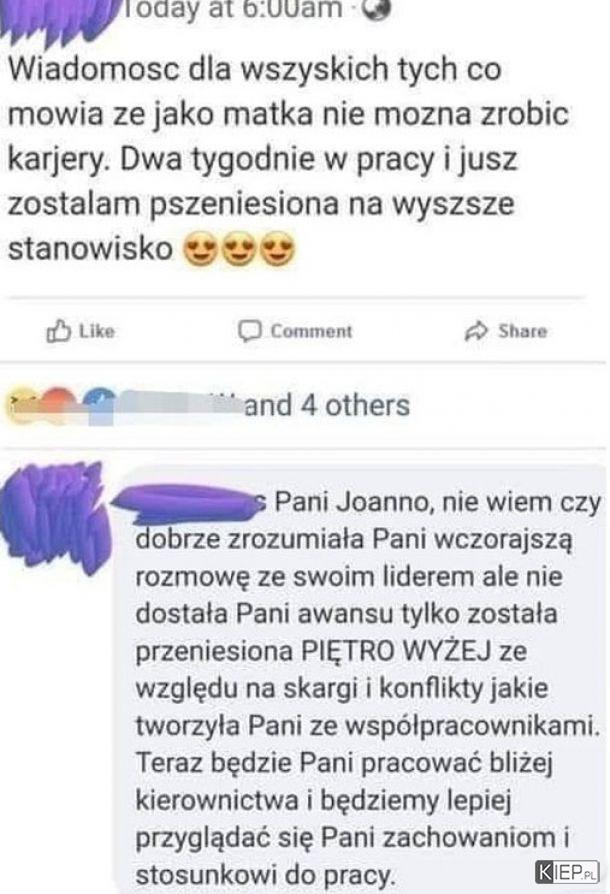Click the post text starting with 'Wiadomosc dla wszyskich'
The height and width of the screenshot is (894, 610).
point(288,159)
